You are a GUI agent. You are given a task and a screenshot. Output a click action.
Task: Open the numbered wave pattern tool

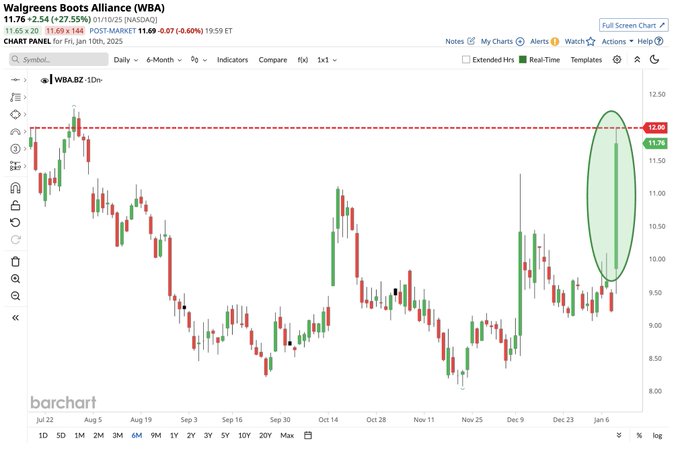[15, 149]
